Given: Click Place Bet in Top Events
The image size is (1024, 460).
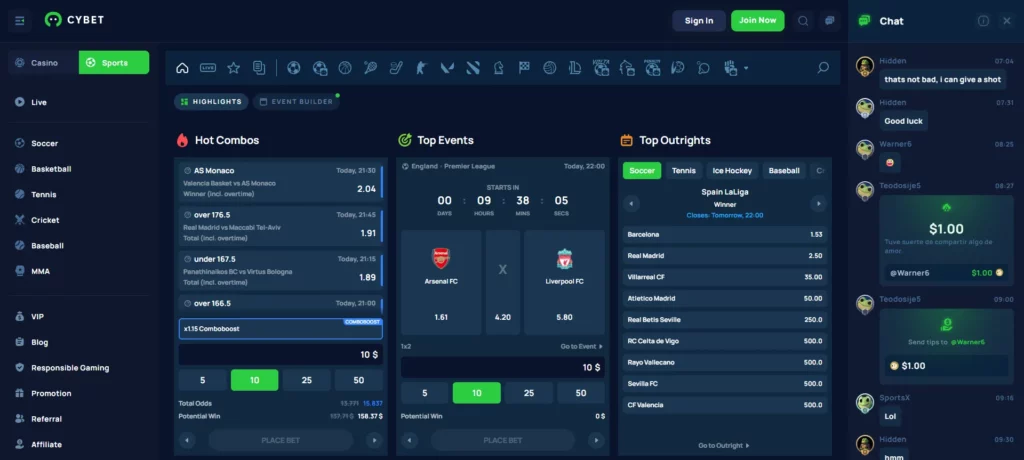Looking at the screenshot, I should coord(503,440).
